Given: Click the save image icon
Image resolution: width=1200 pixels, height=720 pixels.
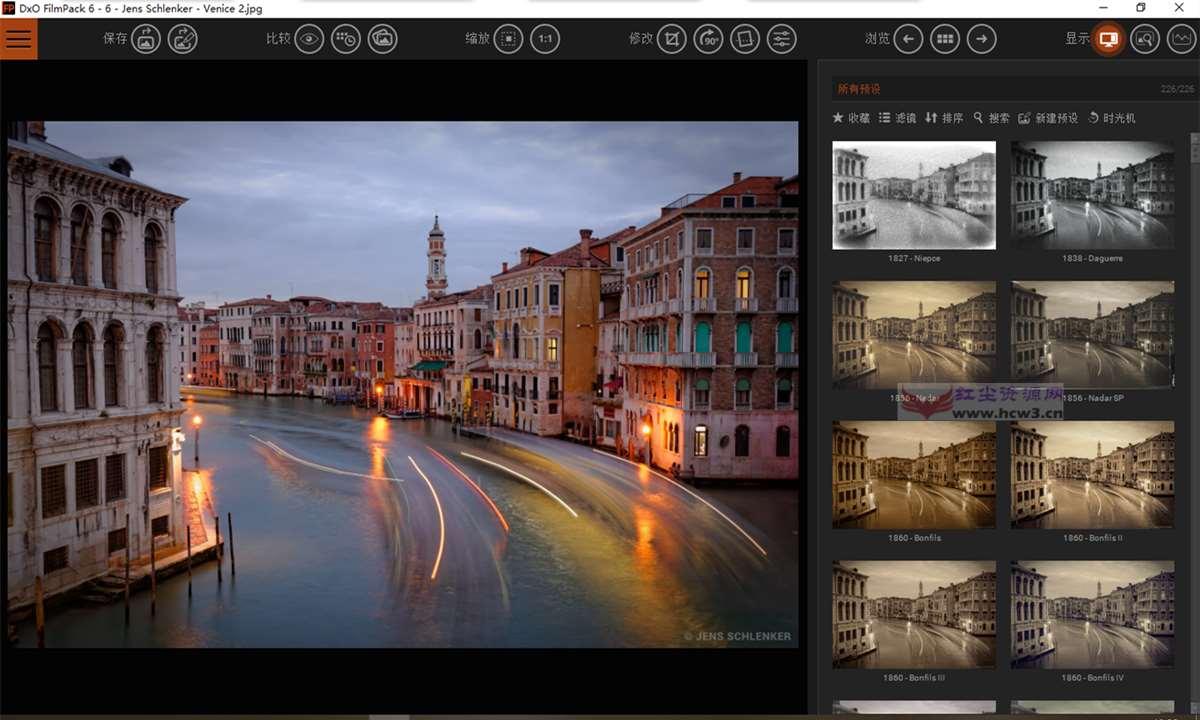Looking at the screenshot, I should 146,39.
